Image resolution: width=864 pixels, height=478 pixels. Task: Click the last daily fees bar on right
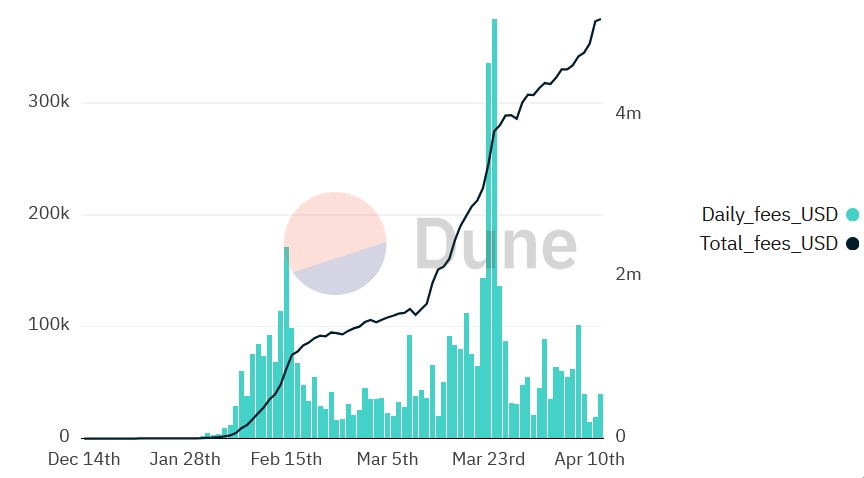600,416
